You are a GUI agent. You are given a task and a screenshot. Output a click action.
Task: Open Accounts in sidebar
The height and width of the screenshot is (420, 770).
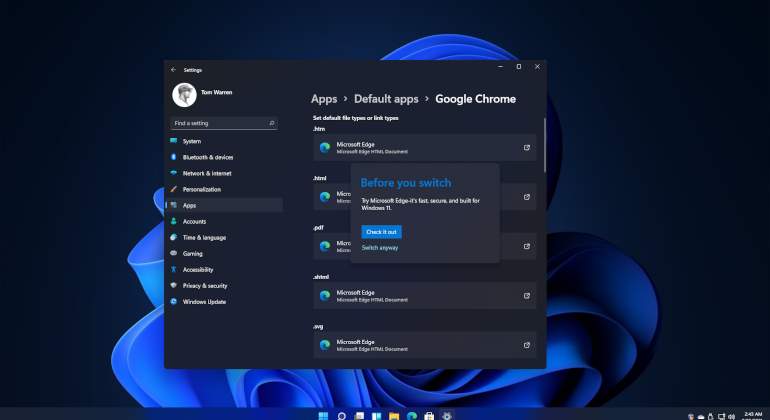click(x=225, y=222)
